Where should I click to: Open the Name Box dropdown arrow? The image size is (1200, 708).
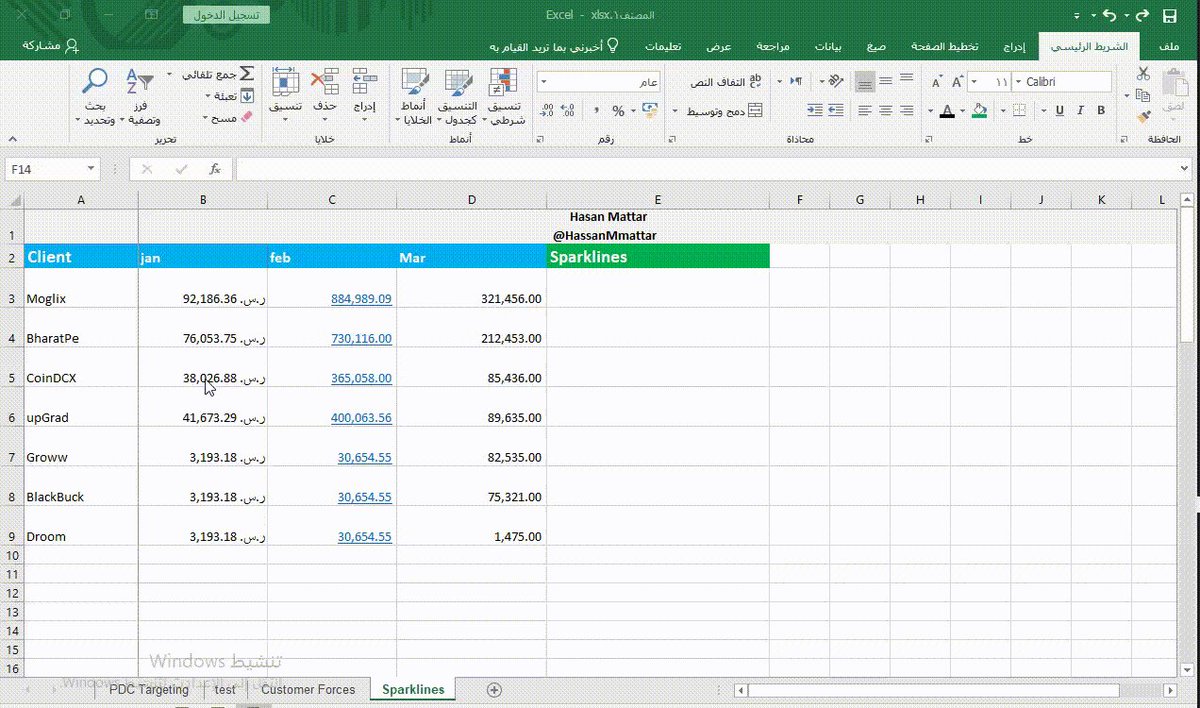[x=91, y=169]
